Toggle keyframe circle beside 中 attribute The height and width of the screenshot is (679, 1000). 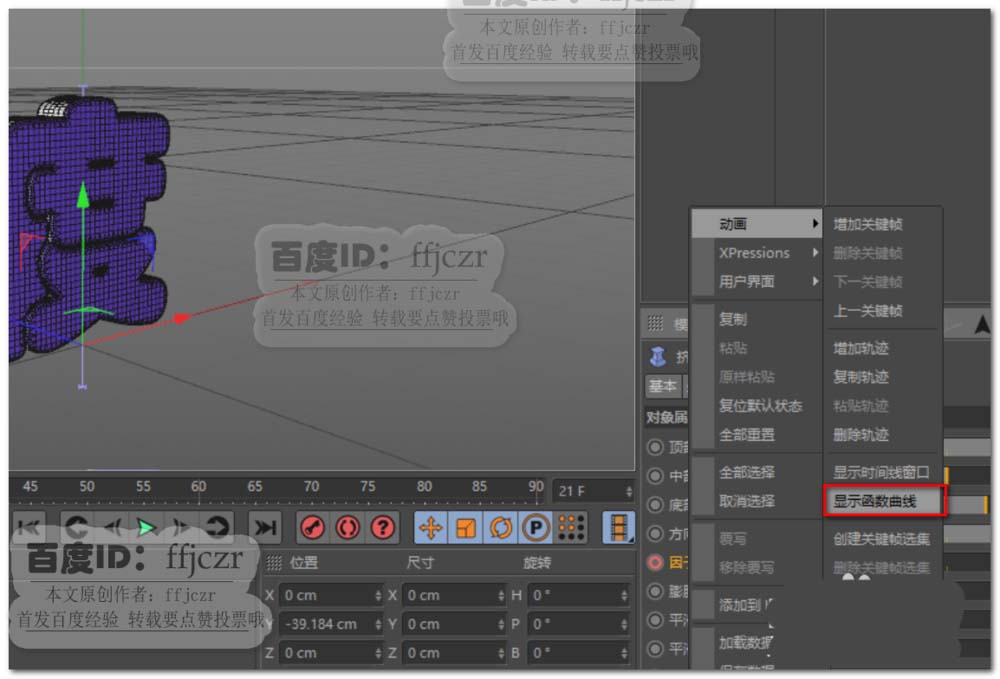[x=655, y=476]
